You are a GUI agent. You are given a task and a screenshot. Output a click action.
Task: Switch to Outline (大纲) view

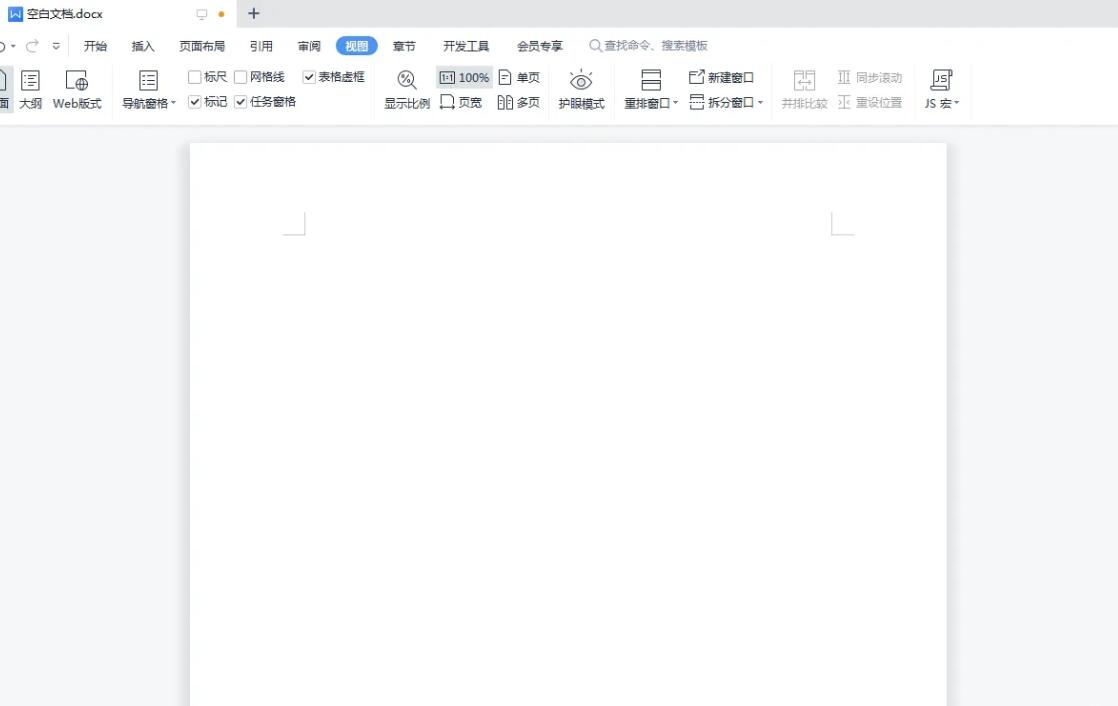tap(30, 89)
